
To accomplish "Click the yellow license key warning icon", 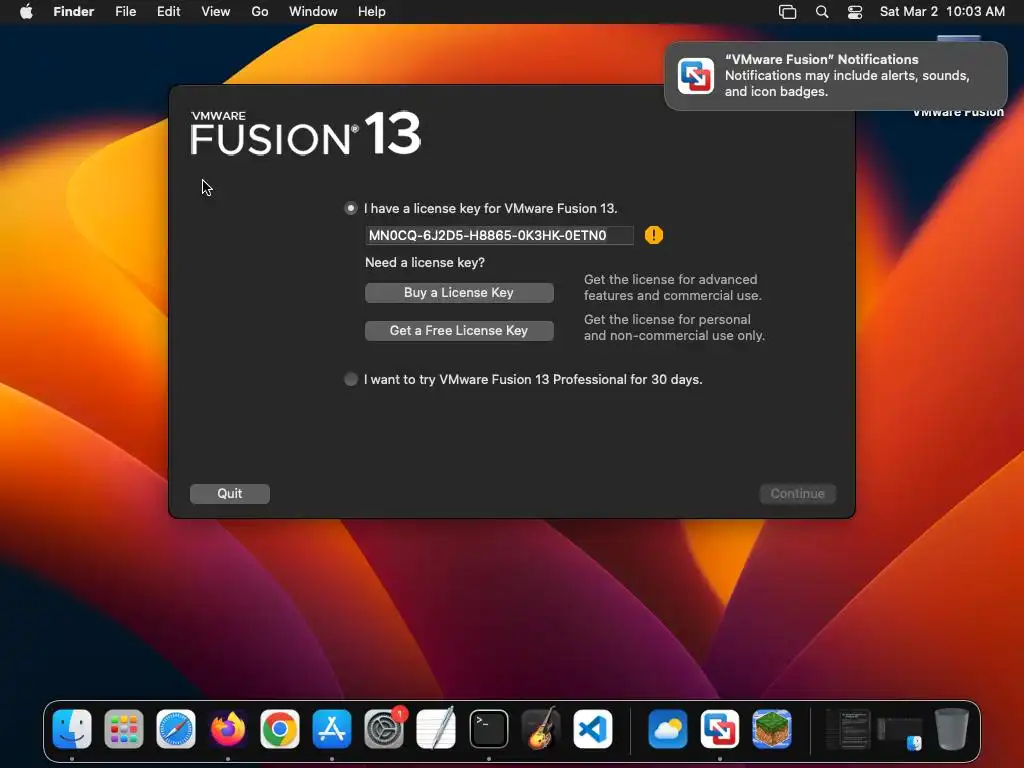I will point(654,235).
